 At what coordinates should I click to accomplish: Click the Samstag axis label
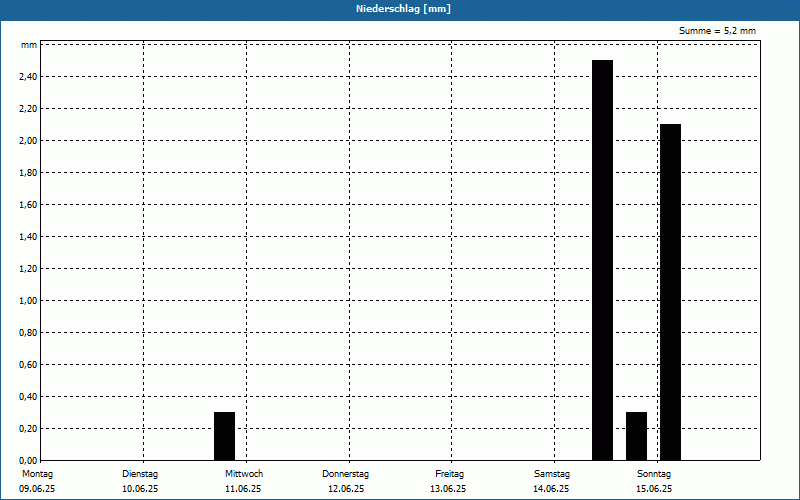(552, 474)
